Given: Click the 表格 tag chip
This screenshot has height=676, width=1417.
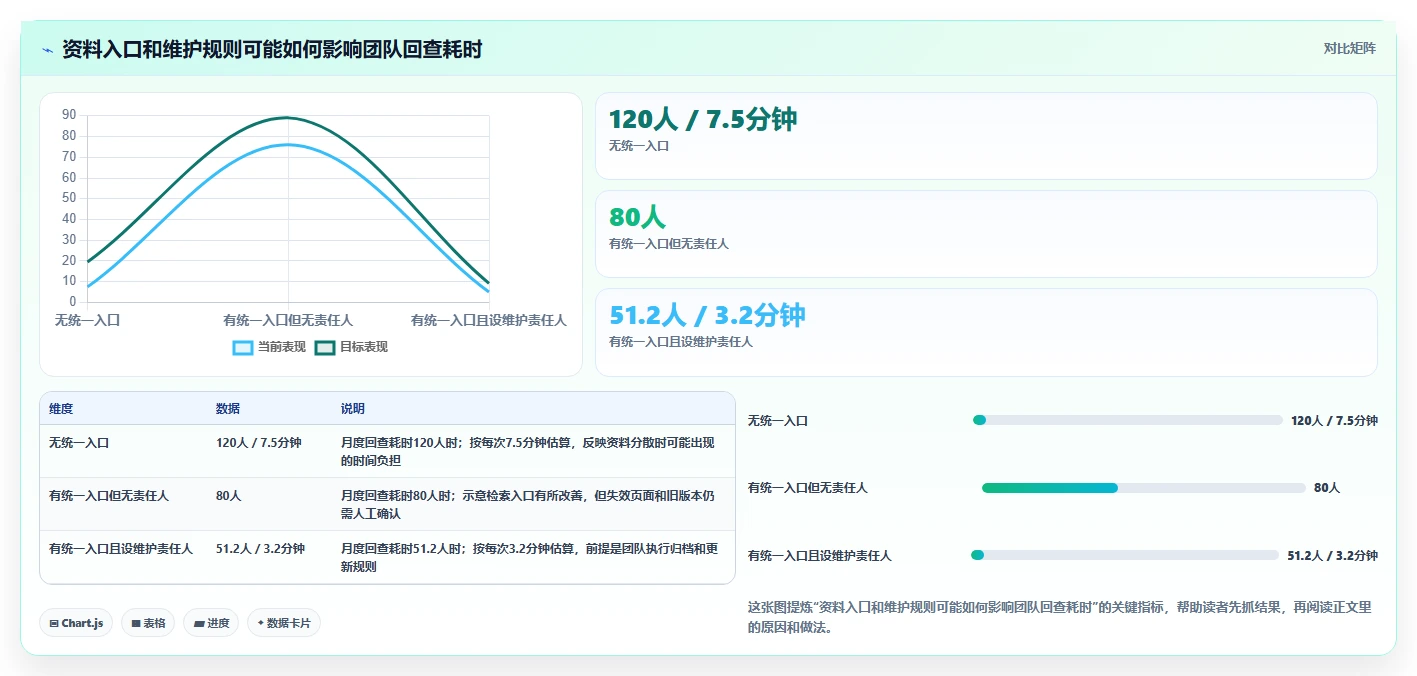Looking at the screenshot, I should [148, 623].
